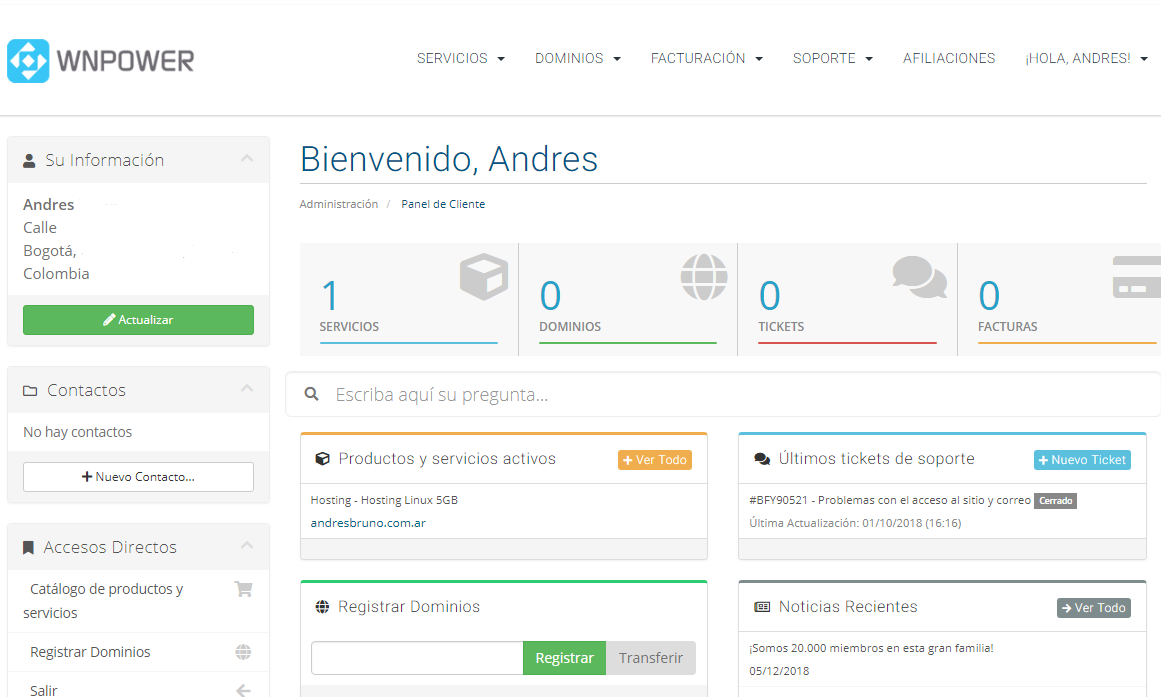Open the Dominios menu

[578, 59]
